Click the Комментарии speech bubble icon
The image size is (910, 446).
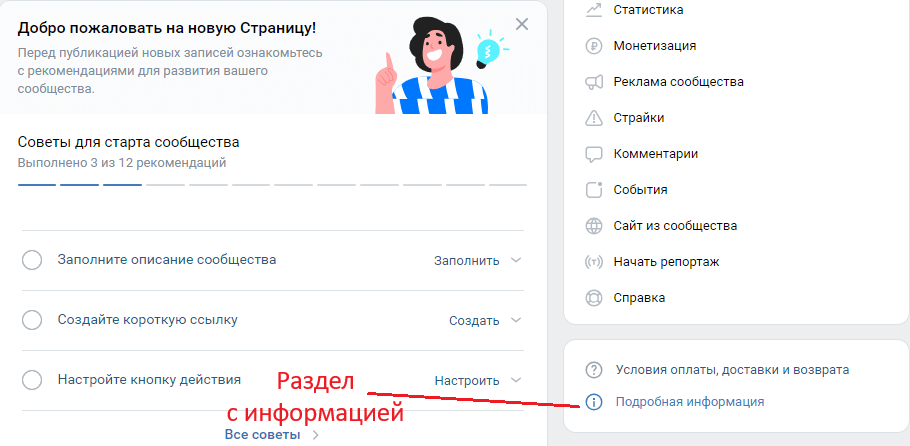[x=594, y=154]
